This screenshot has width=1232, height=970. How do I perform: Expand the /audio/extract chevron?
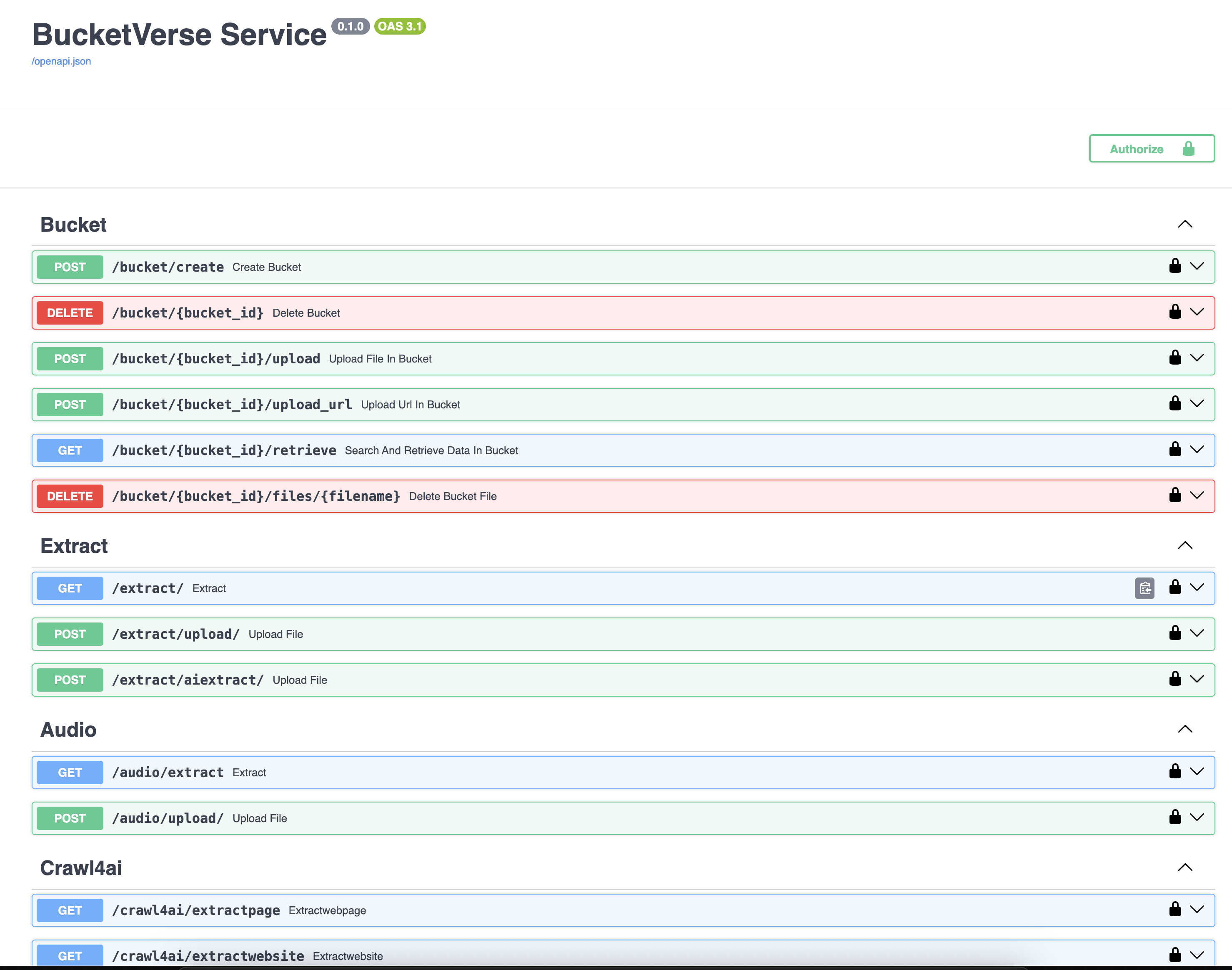point(1197,772)
